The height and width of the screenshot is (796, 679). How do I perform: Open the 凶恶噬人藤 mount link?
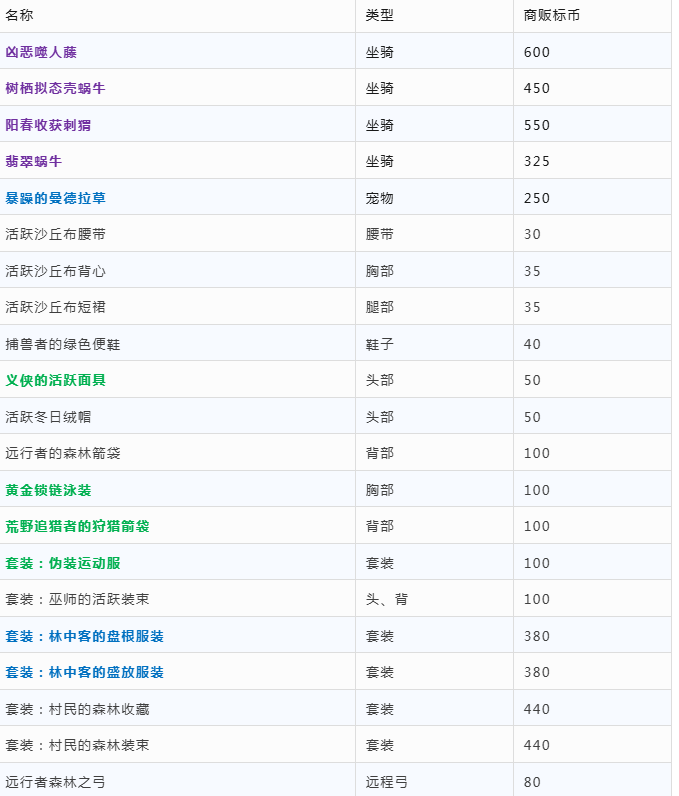[41, 52]
